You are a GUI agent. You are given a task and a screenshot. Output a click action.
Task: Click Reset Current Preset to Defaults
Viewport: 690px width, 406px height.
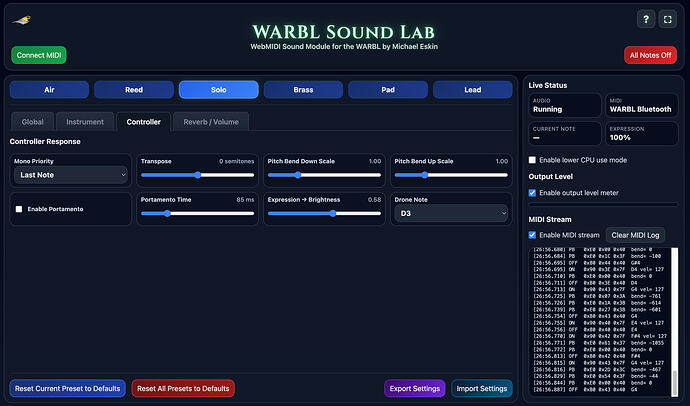click(67, 388)
